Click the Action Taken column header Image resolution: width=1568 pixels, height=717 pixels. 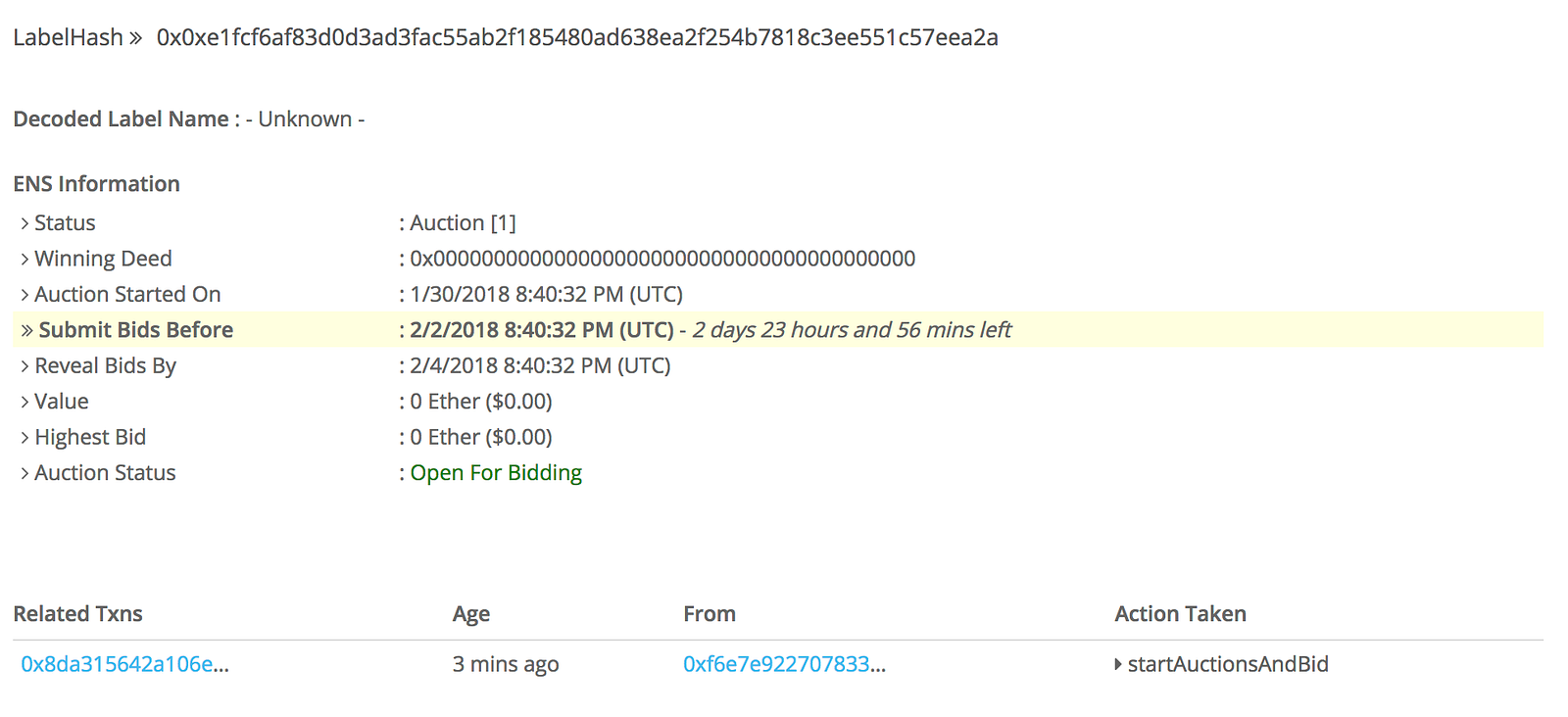tap(1180, 614)
